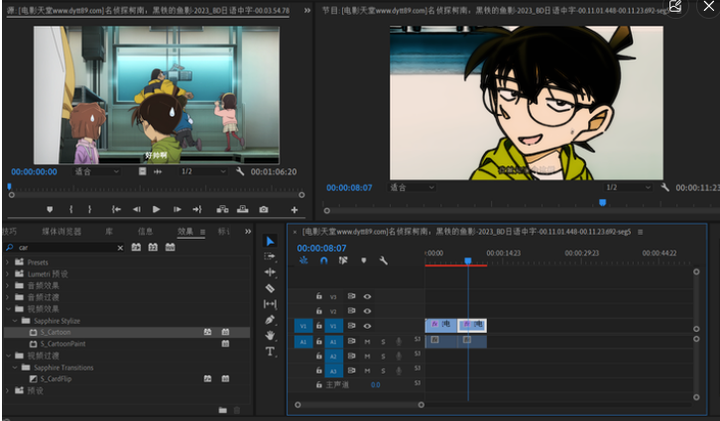Open the Source monitor button editor plus
This screenshot has width=720, height=421.
pyautogui.click(x=294, y=210)
